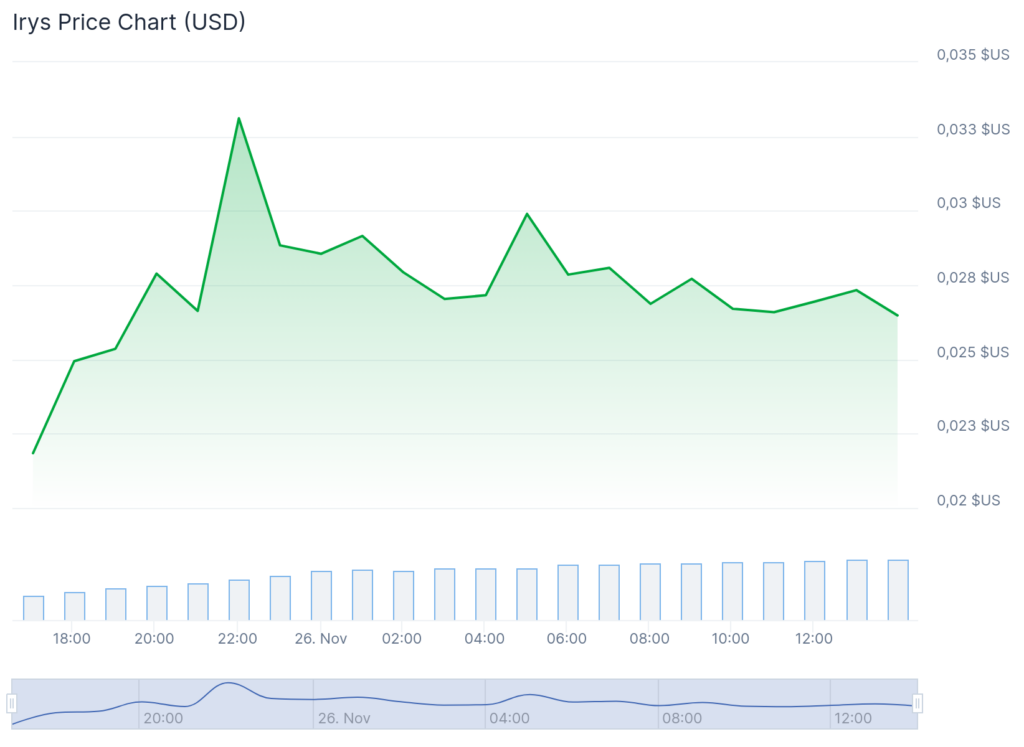Click the first, lowest point of the price line
The width and height of the screenshot is (1024, 747).
point(33,454)
